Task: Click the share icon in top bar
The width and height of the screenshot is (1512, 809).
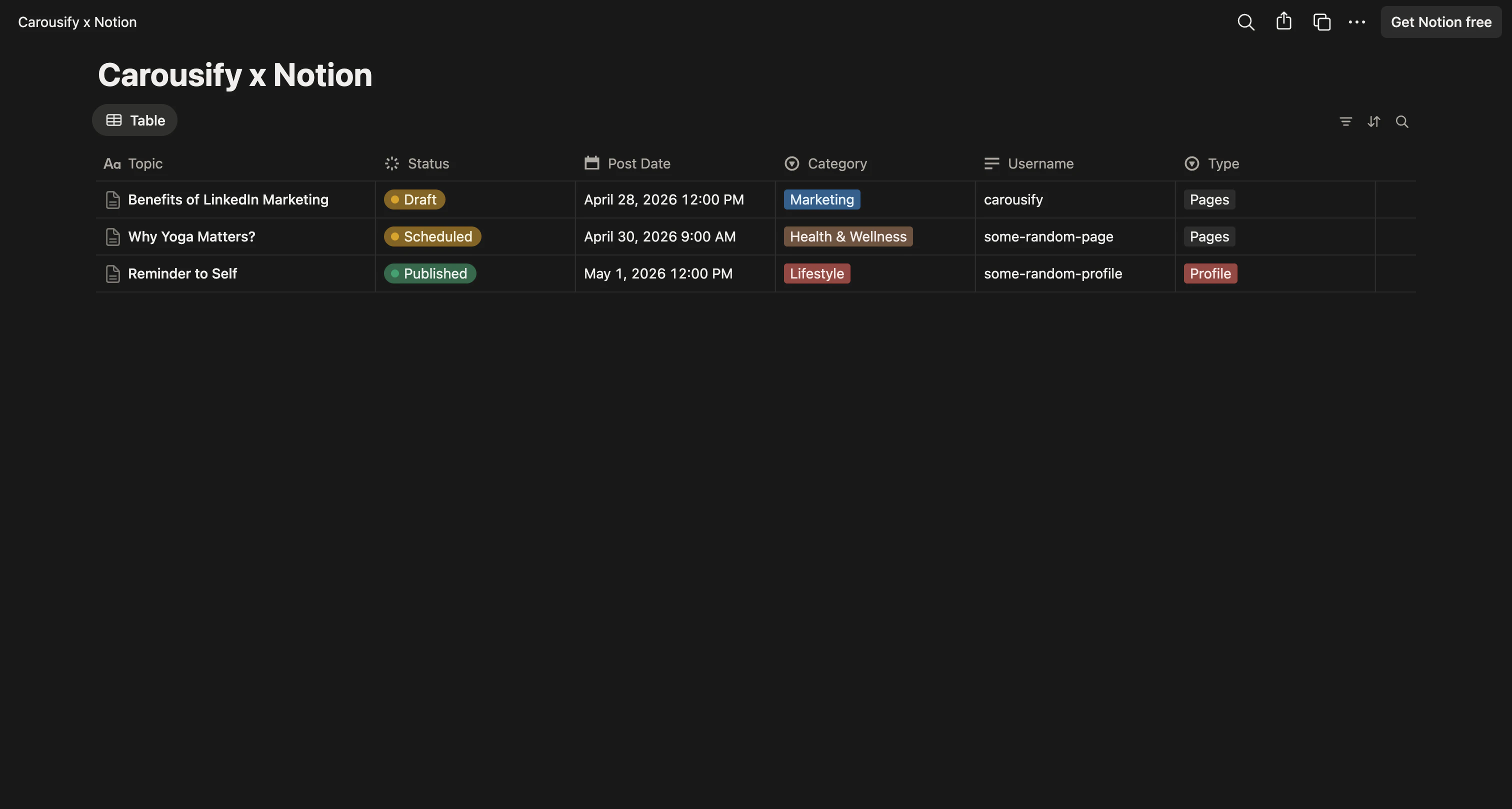Action: (1283, 21)
